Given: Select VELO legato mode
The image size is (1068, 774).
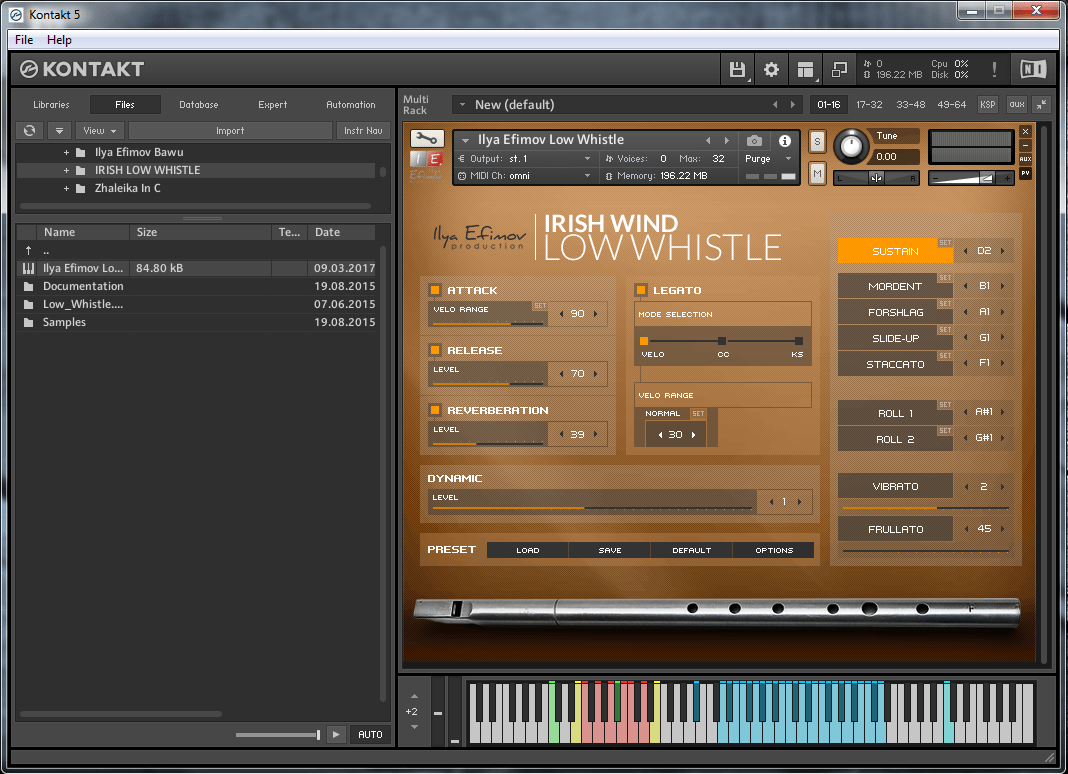Looking at the screenshot, I should click(x=644, y=341).
